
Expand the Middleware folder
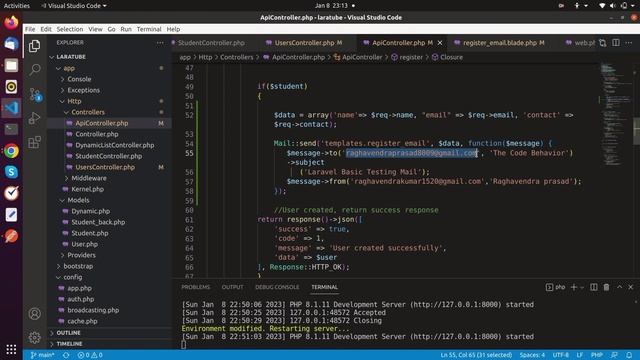(x=89, y=178)
